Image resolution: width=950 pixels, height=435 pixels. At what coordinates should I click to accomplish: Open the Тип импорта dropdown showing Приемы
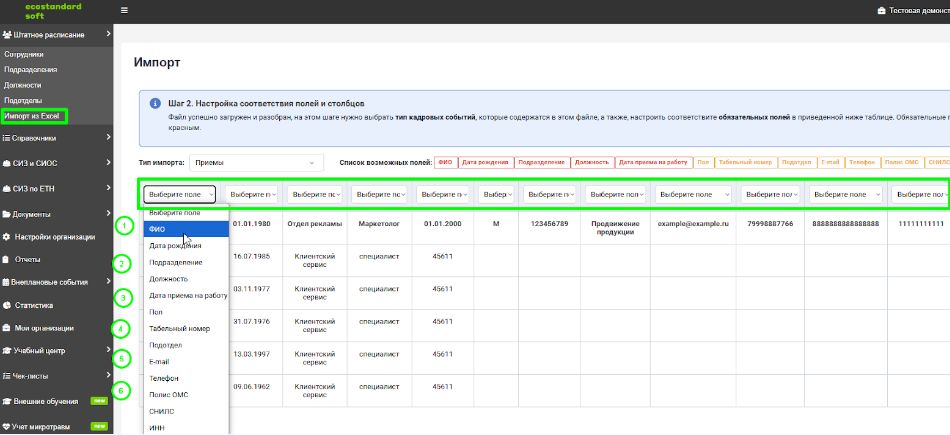[256, 162]
